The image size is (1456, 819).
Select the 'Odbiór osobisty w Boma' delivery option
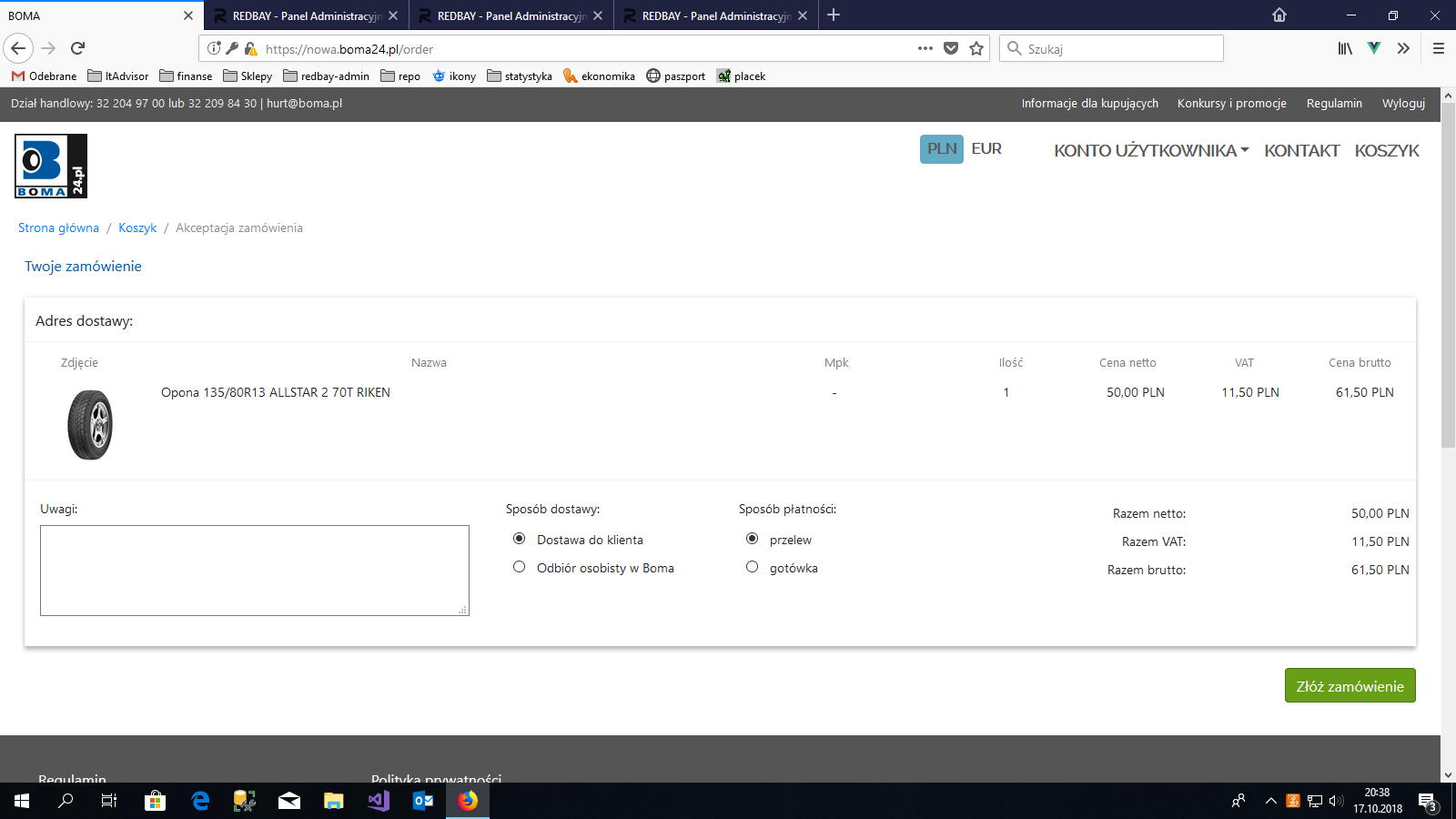tap(520, 567)
